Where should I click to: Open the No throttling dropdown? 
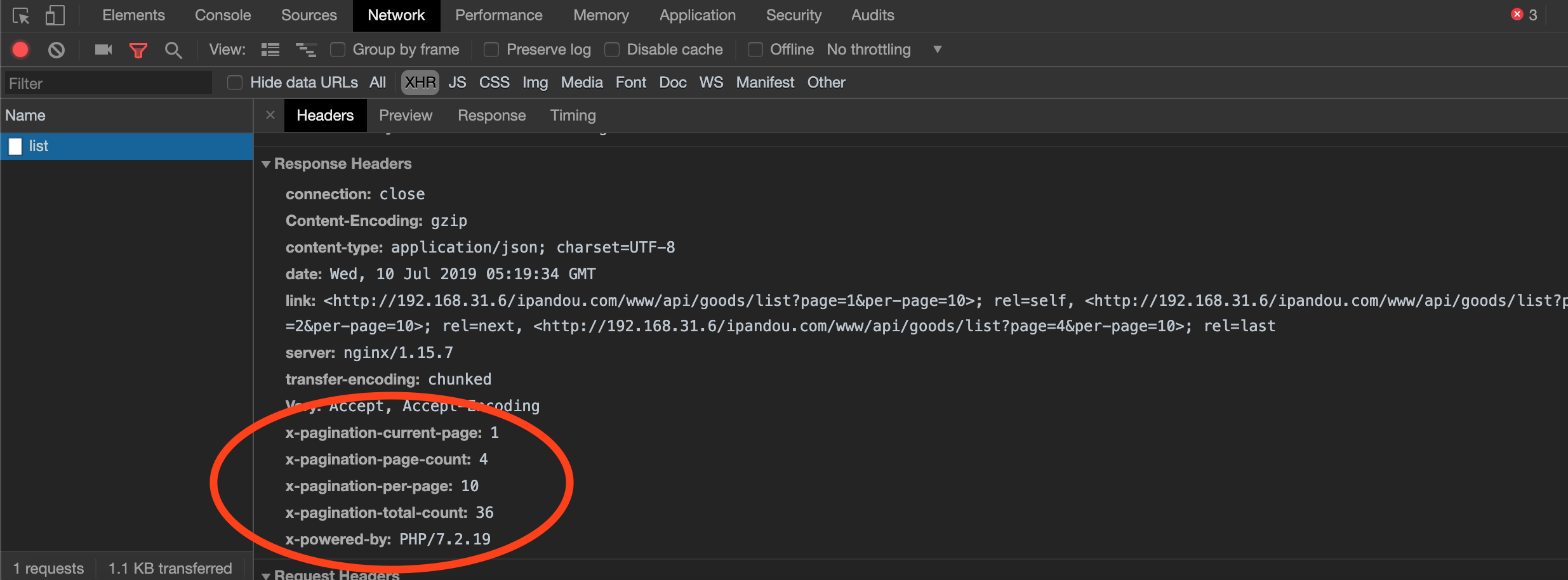click(x=938, y=49)
